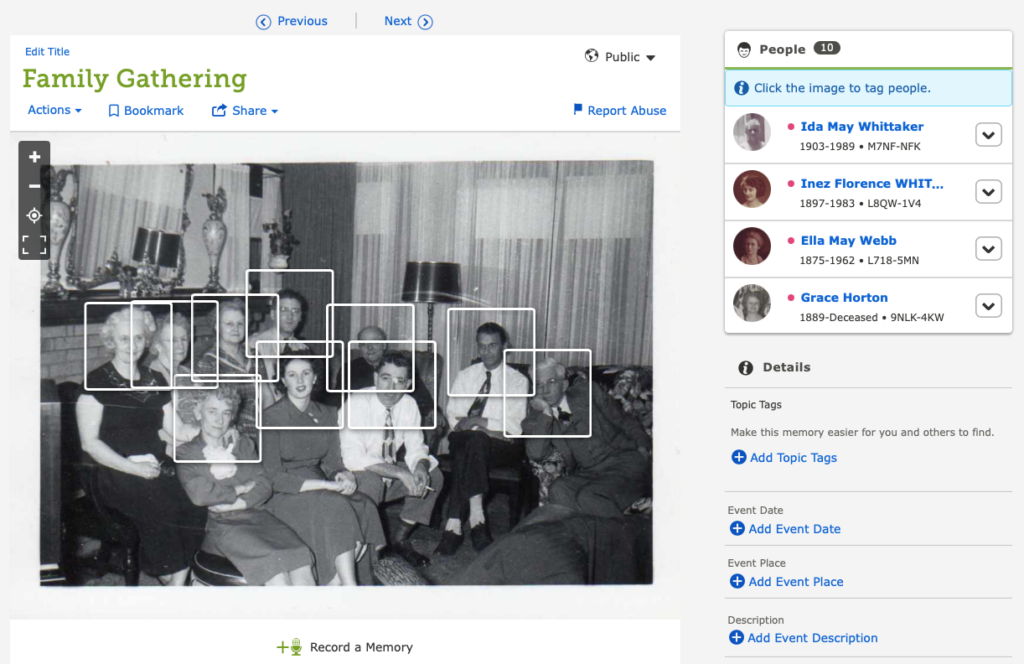Click Ida May Whittaker's portrait thumbnail

[752, 133]
